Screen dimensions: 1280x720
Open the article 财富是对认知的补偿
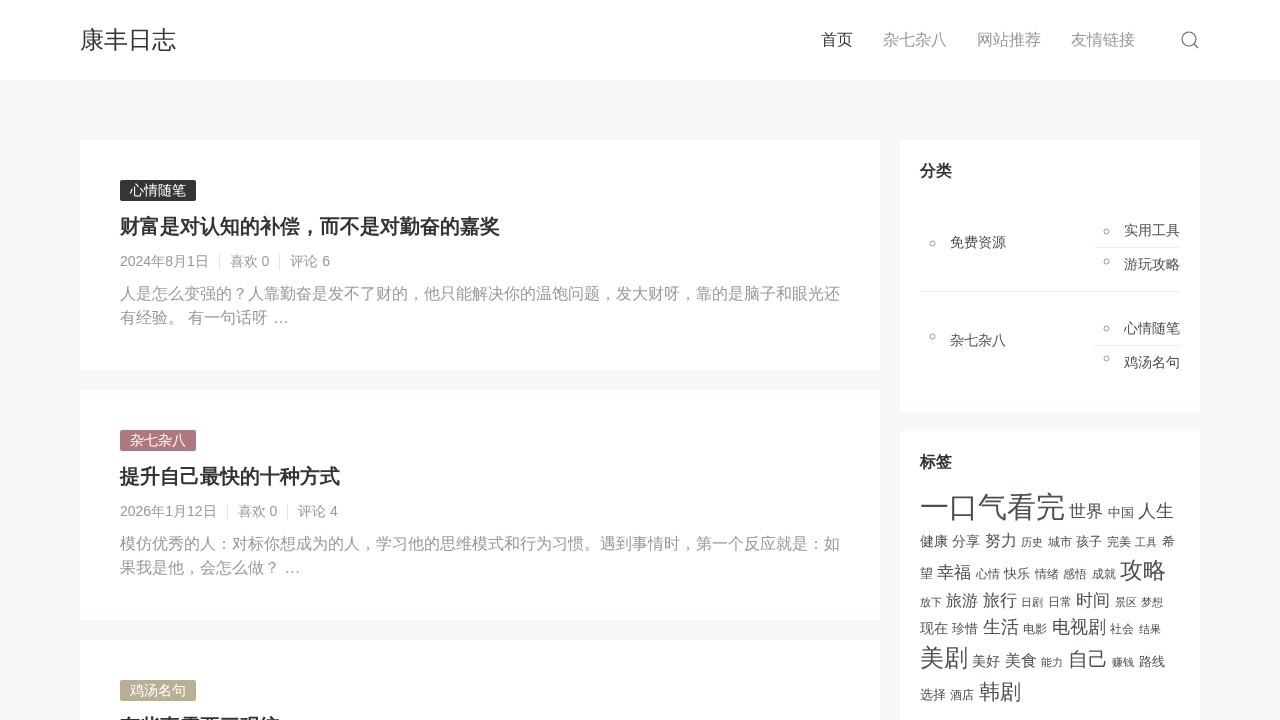coord(309,227)
